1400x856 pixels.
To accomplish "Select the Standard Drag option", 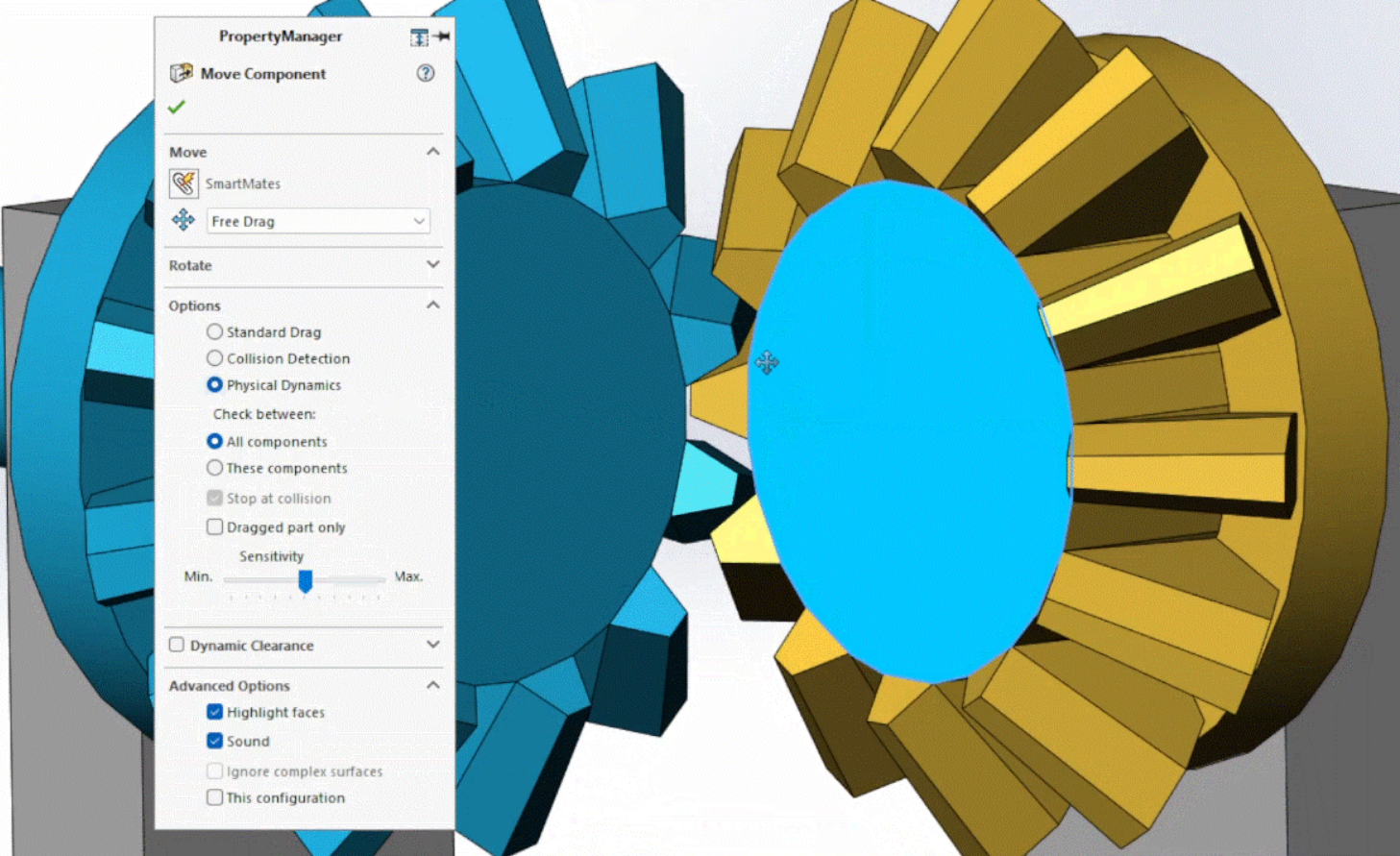I will click(214, 331).
